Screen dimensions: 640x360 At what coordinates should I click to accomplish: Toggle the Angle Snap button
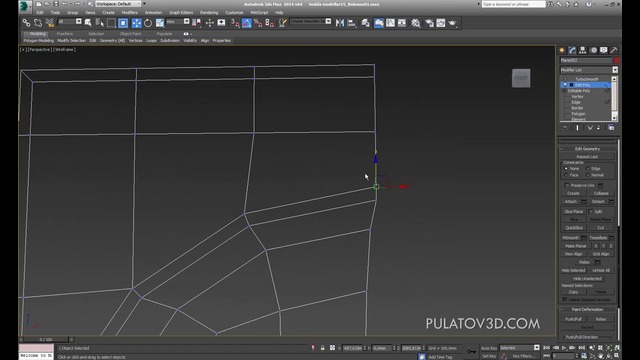(247, 23)
